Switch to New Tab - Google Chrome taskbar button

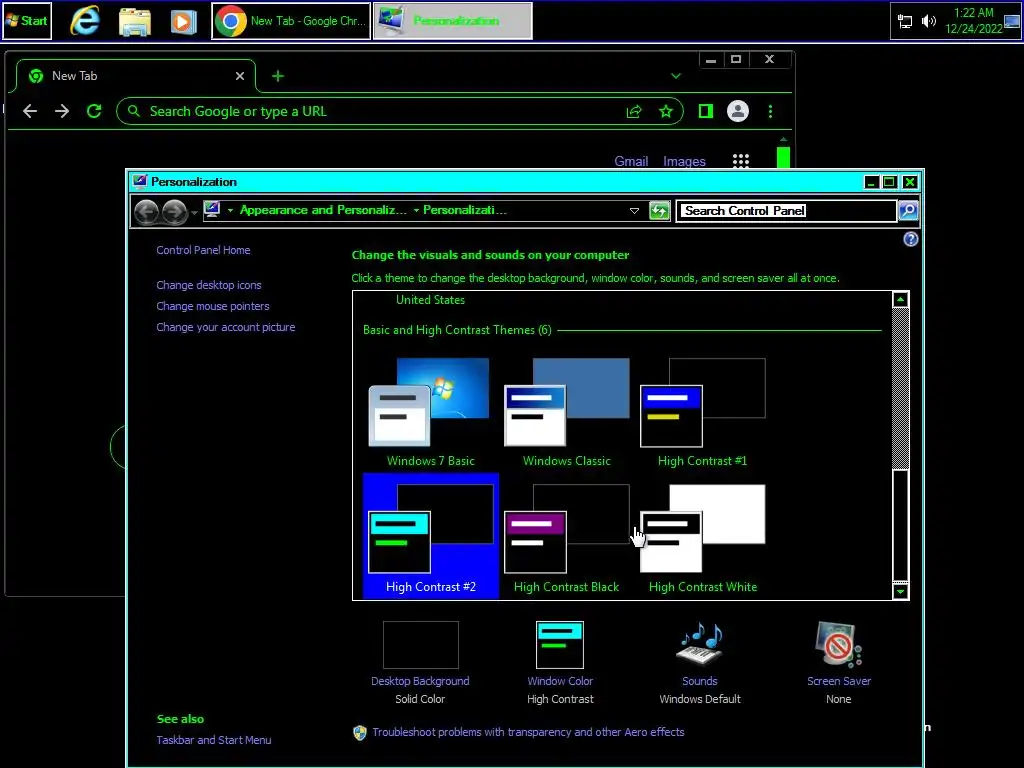[291, 21]
